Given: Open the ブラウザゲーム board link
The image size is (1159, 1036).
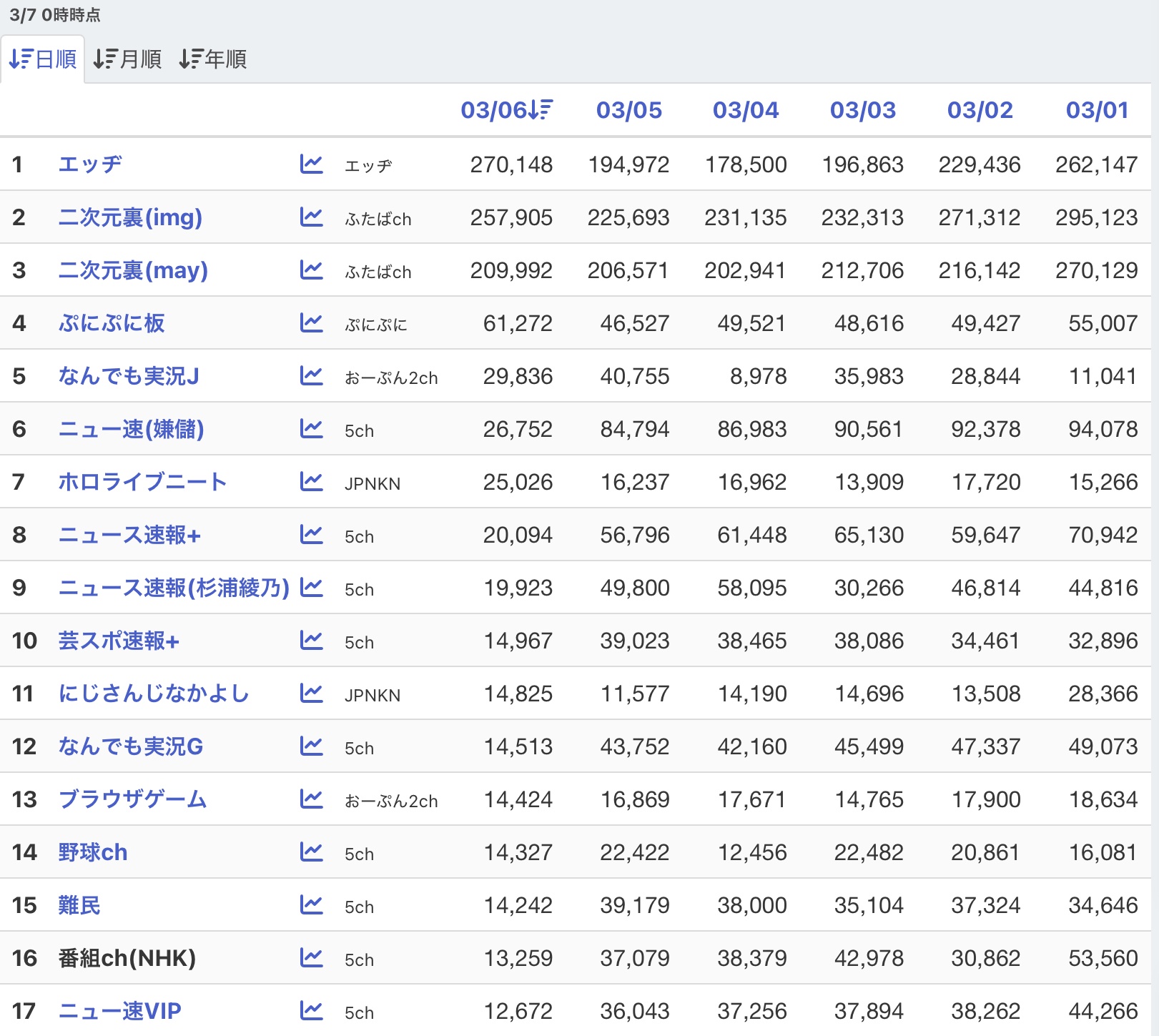Looking at the screenshot, I should [132, 799].
